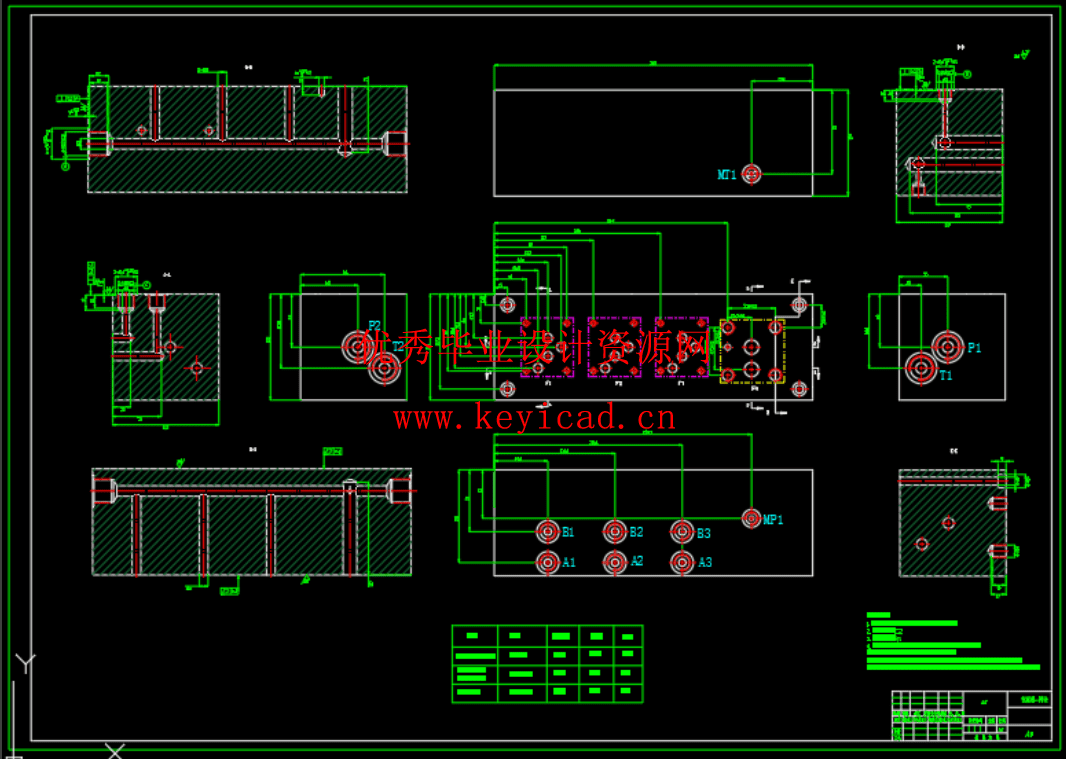Screen dimensions: 1066x759
Task: Select the P1 port circle
Action: [x=947, y=346]
